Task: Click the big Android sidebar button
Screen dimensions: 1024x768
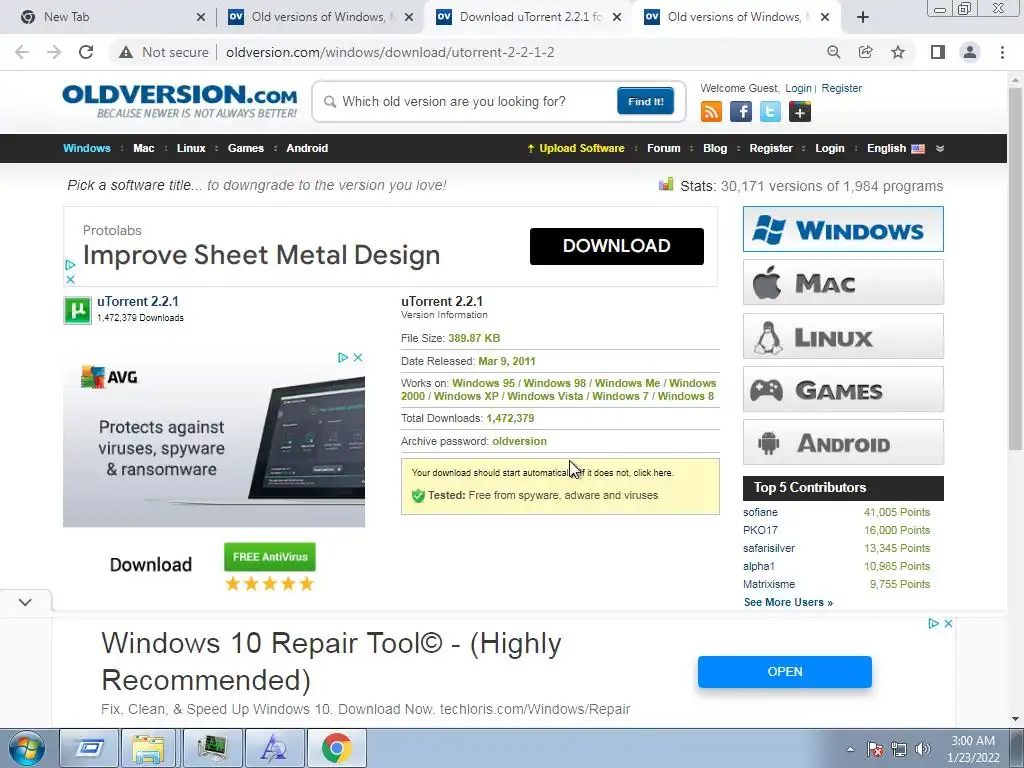Action: (x=843, y=442)
